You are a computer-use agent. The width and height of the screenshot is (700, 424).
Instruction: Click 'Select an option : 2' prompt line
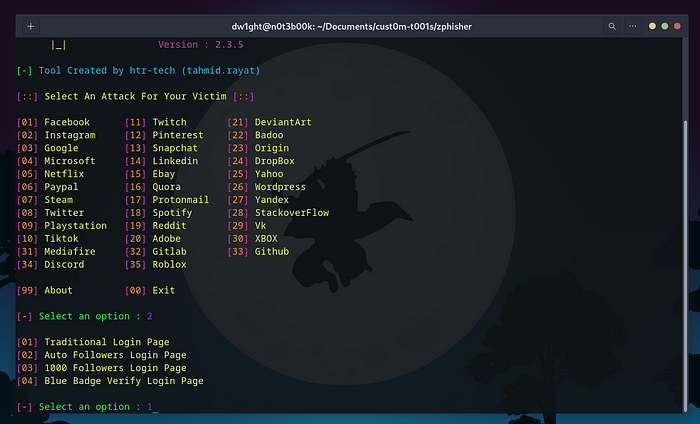pos(84,316)
